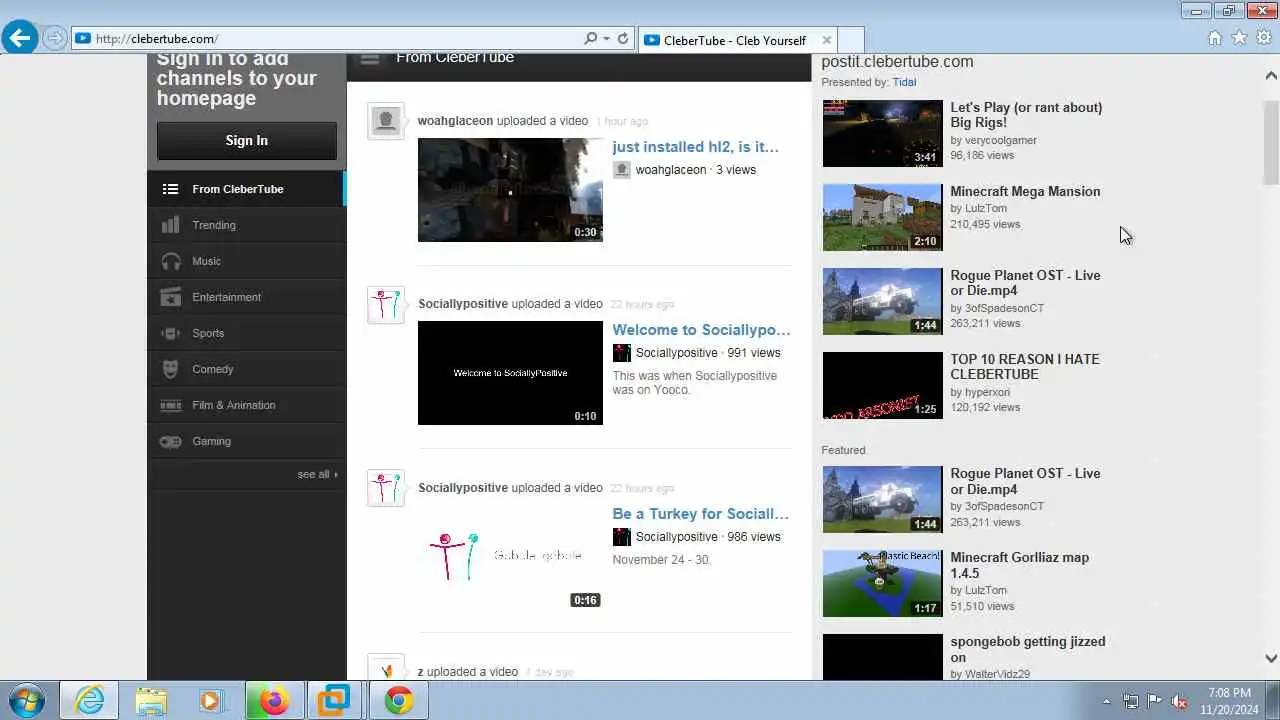
Task: Launch Google Chrome from the taskbar
Action: (x=399, y=701)
